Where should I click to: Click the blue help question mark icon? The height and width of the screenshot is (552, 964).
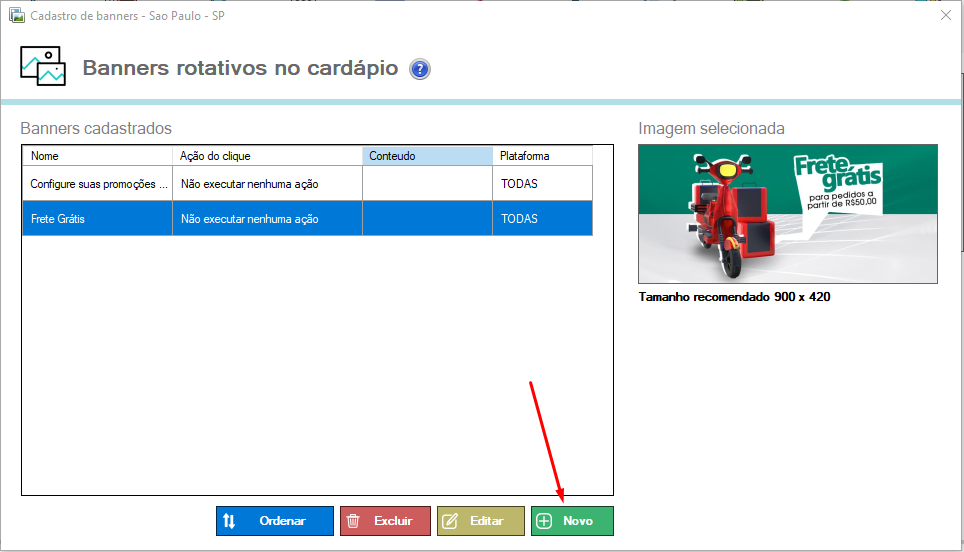pos(420,69)
